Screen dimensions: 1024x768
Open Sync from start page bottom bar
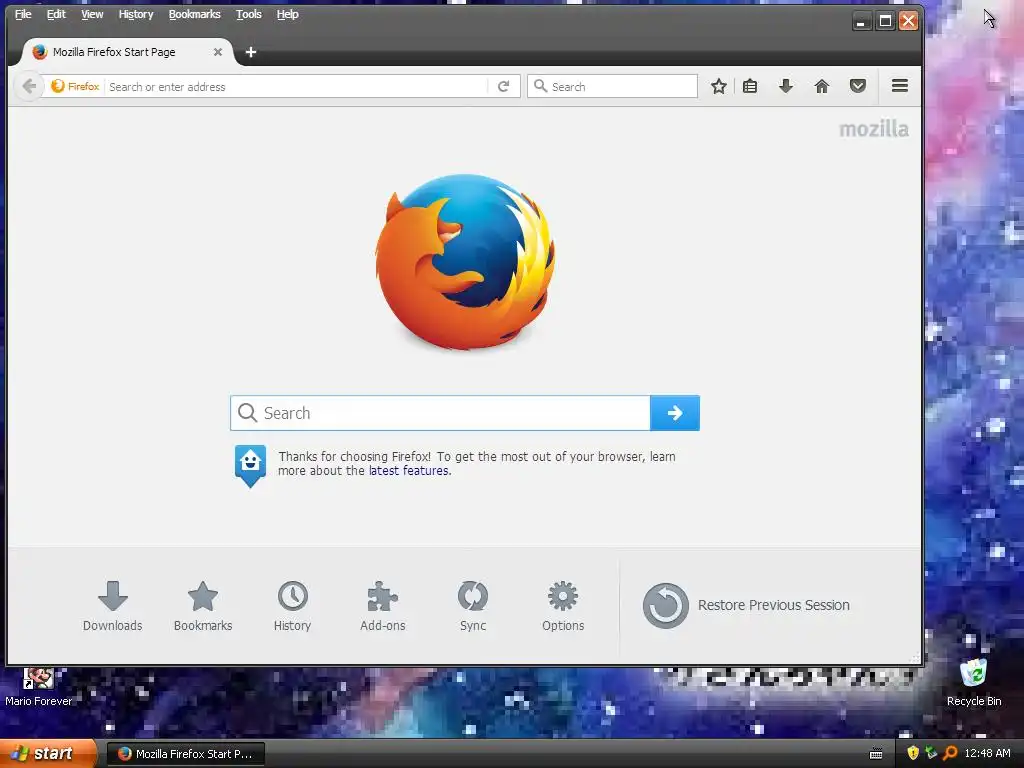(x=473, y=606)
